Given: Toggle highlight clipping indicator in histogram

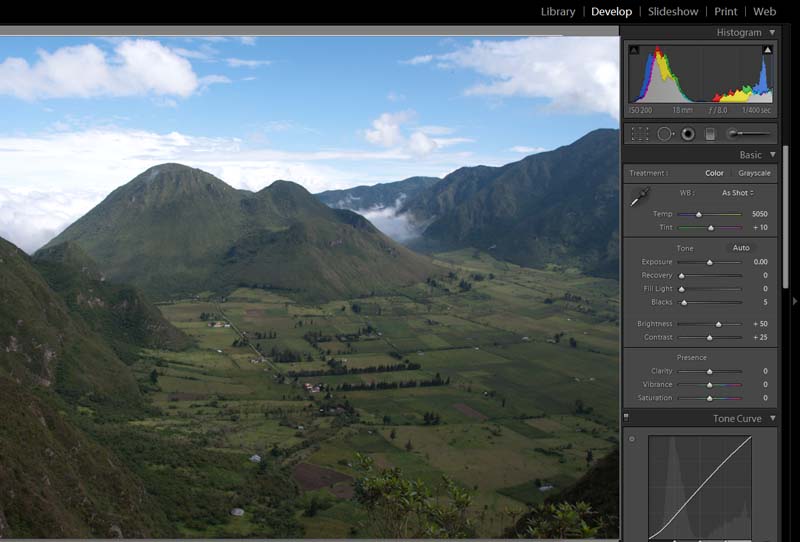Looking at the screenshot, I should (767, 50).
